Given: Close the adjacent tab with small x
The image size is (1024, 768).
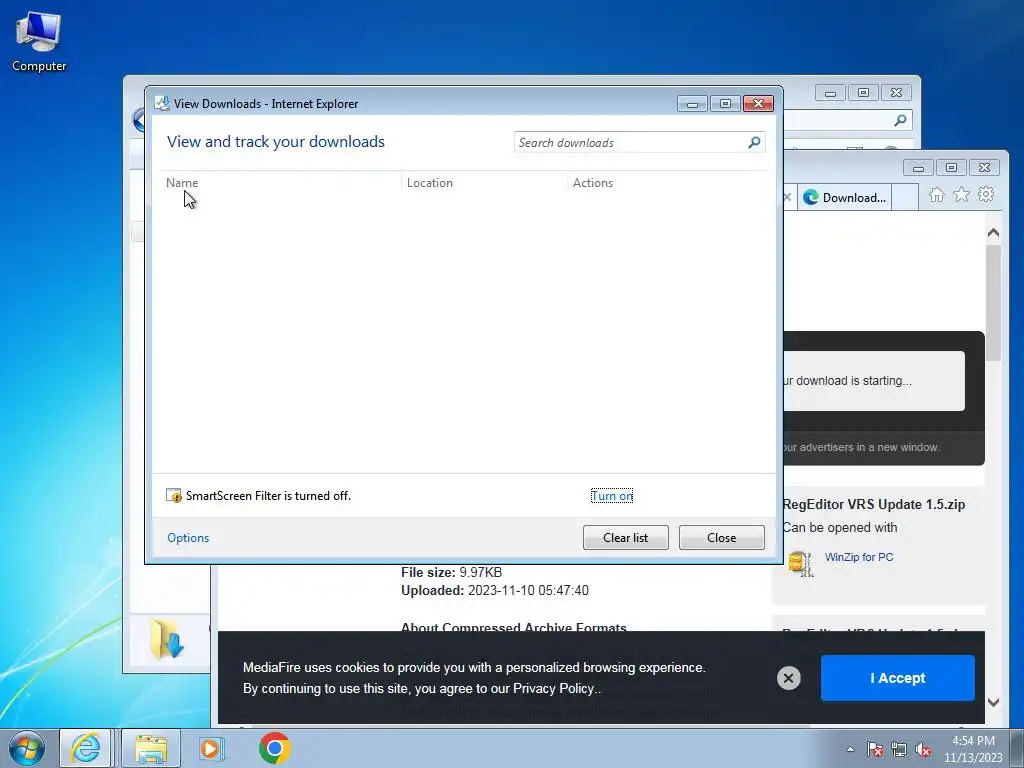Looking at the screenshot, I should tap(788, 197).
